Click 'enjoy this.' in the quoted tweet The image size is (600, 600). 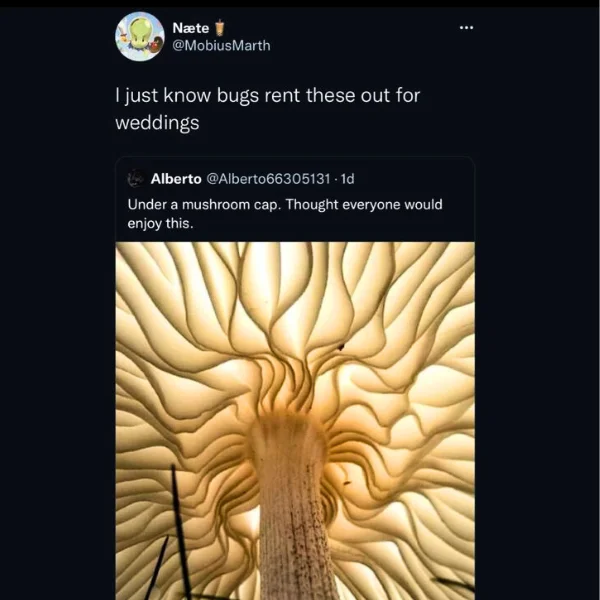[x=160, y=223]
